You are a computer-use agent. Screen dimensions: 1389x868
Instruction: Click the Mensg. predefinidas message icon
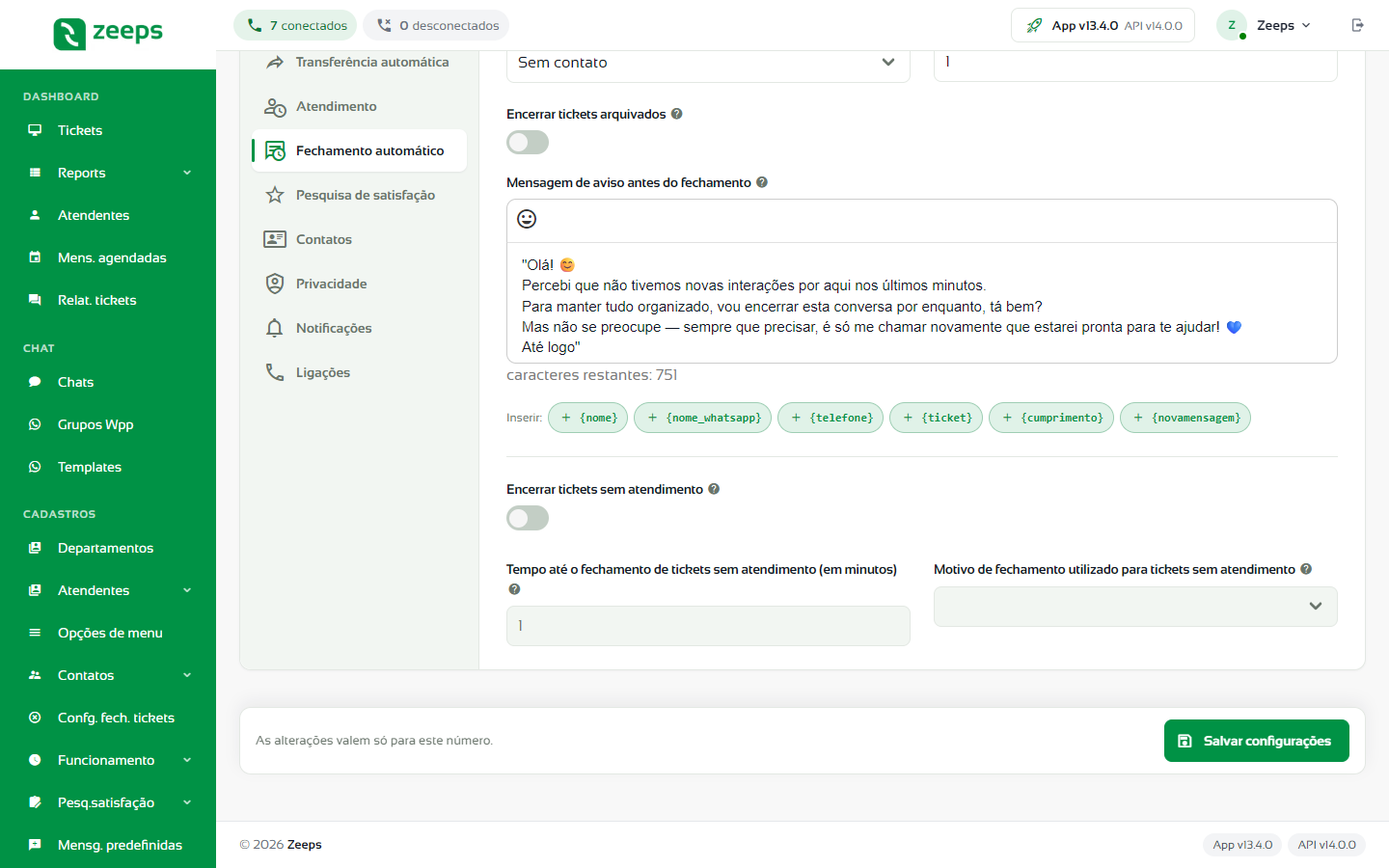click(x=35, y=845)
